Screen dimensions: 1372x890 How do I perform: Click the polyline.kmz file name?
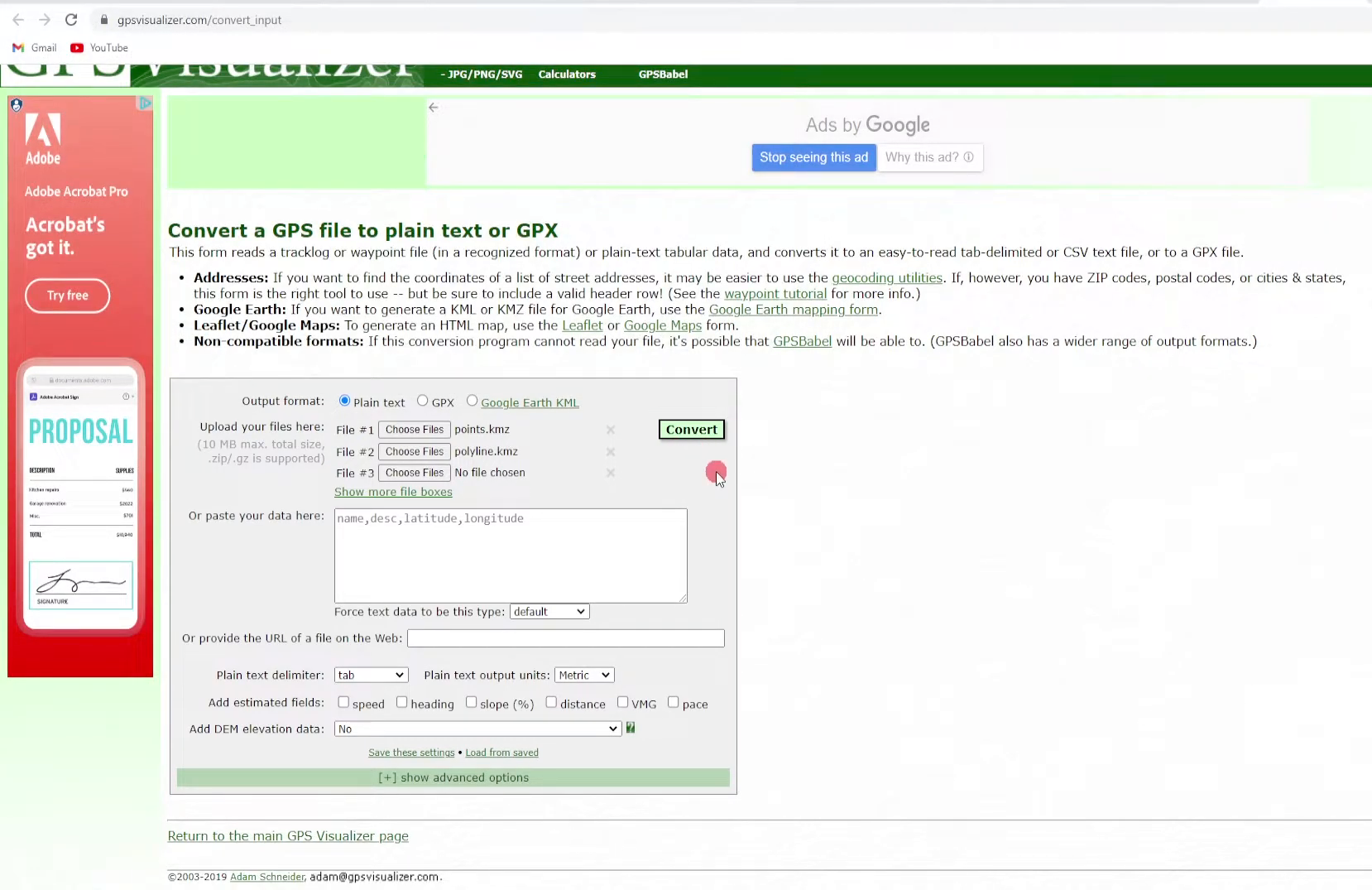coord(487,452)
